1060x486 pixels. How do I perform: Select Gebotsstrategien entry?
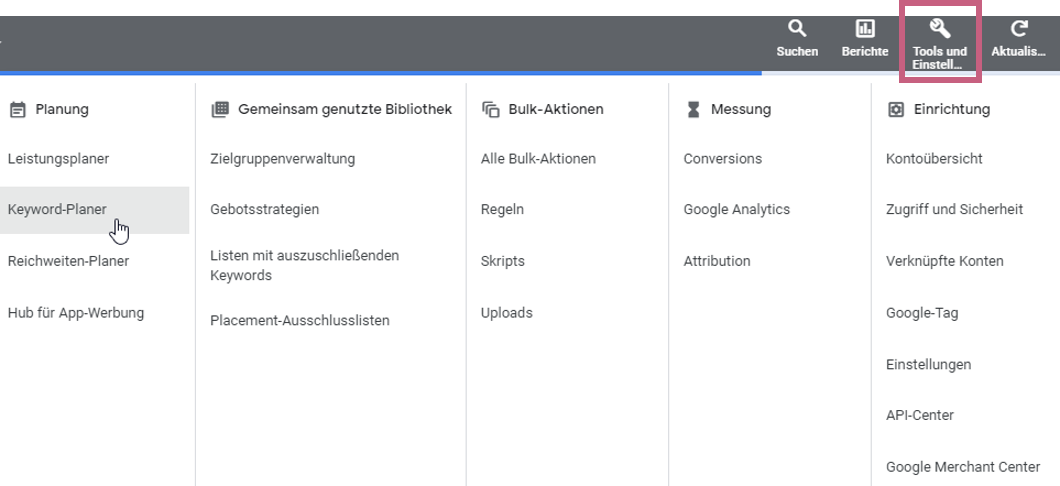[x=264, y=210]
